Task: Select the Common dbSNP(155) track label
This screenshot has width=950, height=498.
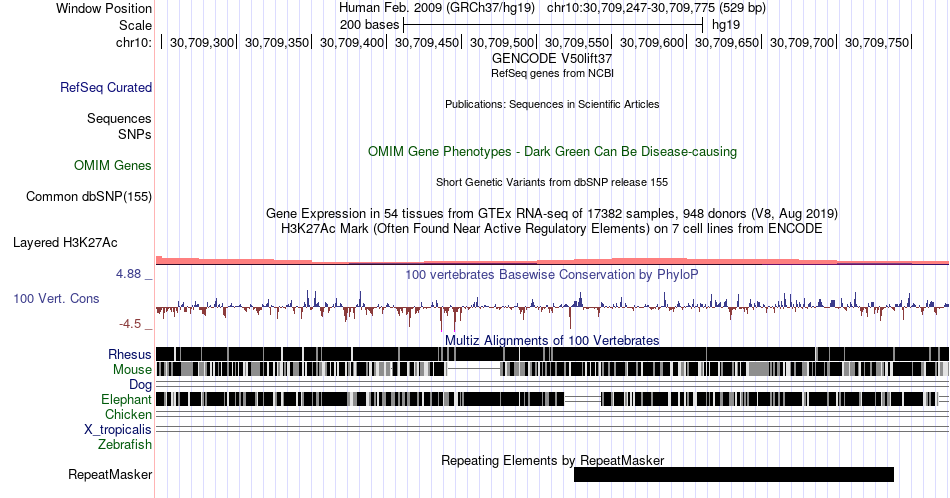Action: click(89, 196)
